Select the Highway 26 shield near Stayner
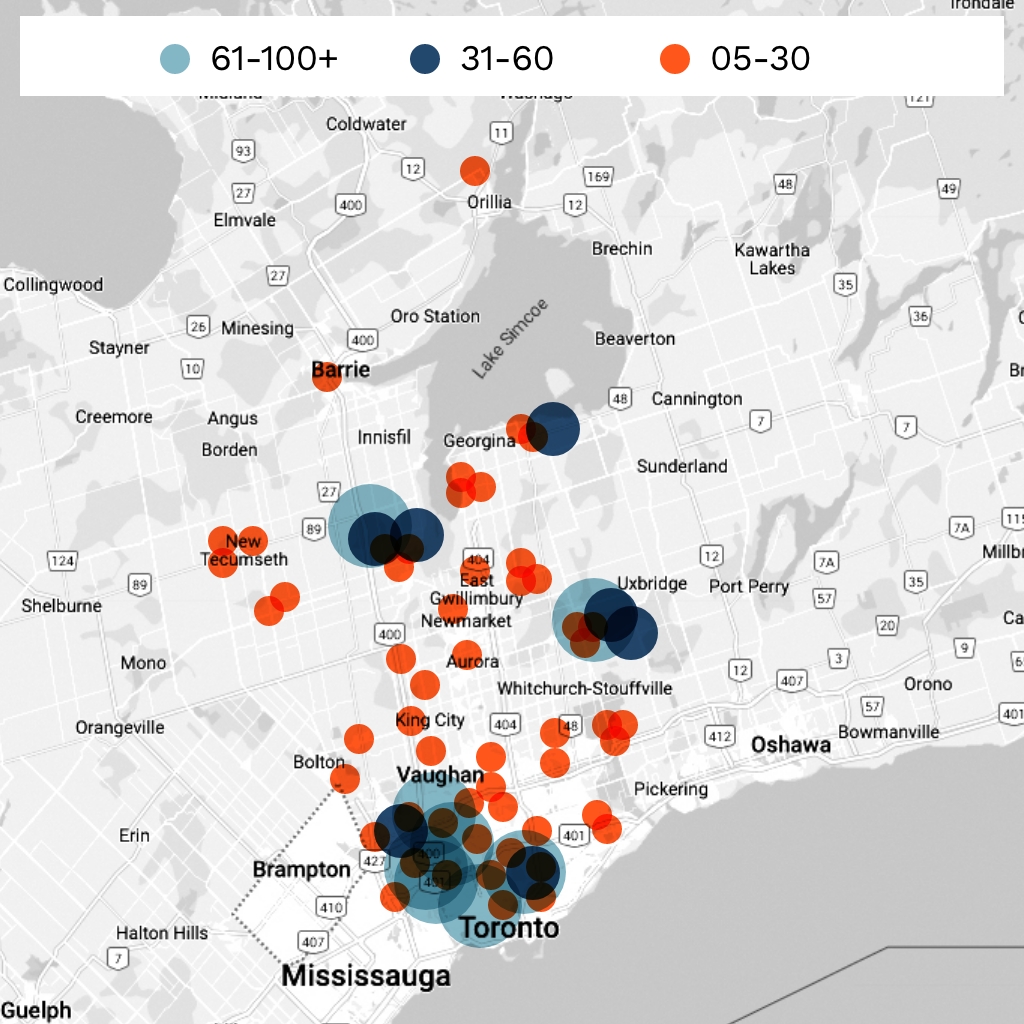Image resolution: width=1024 pixels, height=1024 pixels. pos(198,326)
